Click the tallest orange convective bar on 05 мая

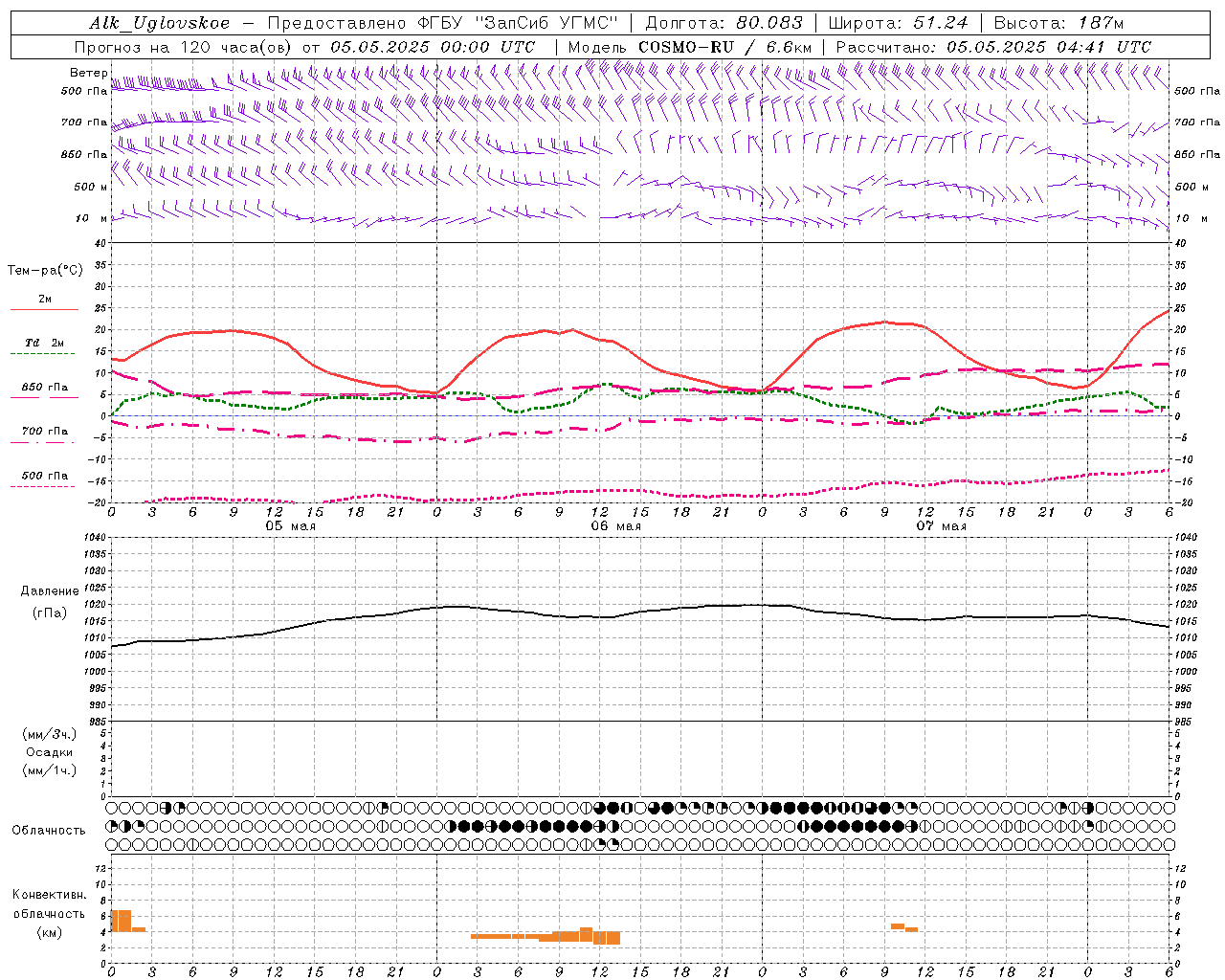pyautogui.click(x=121, y=921)
